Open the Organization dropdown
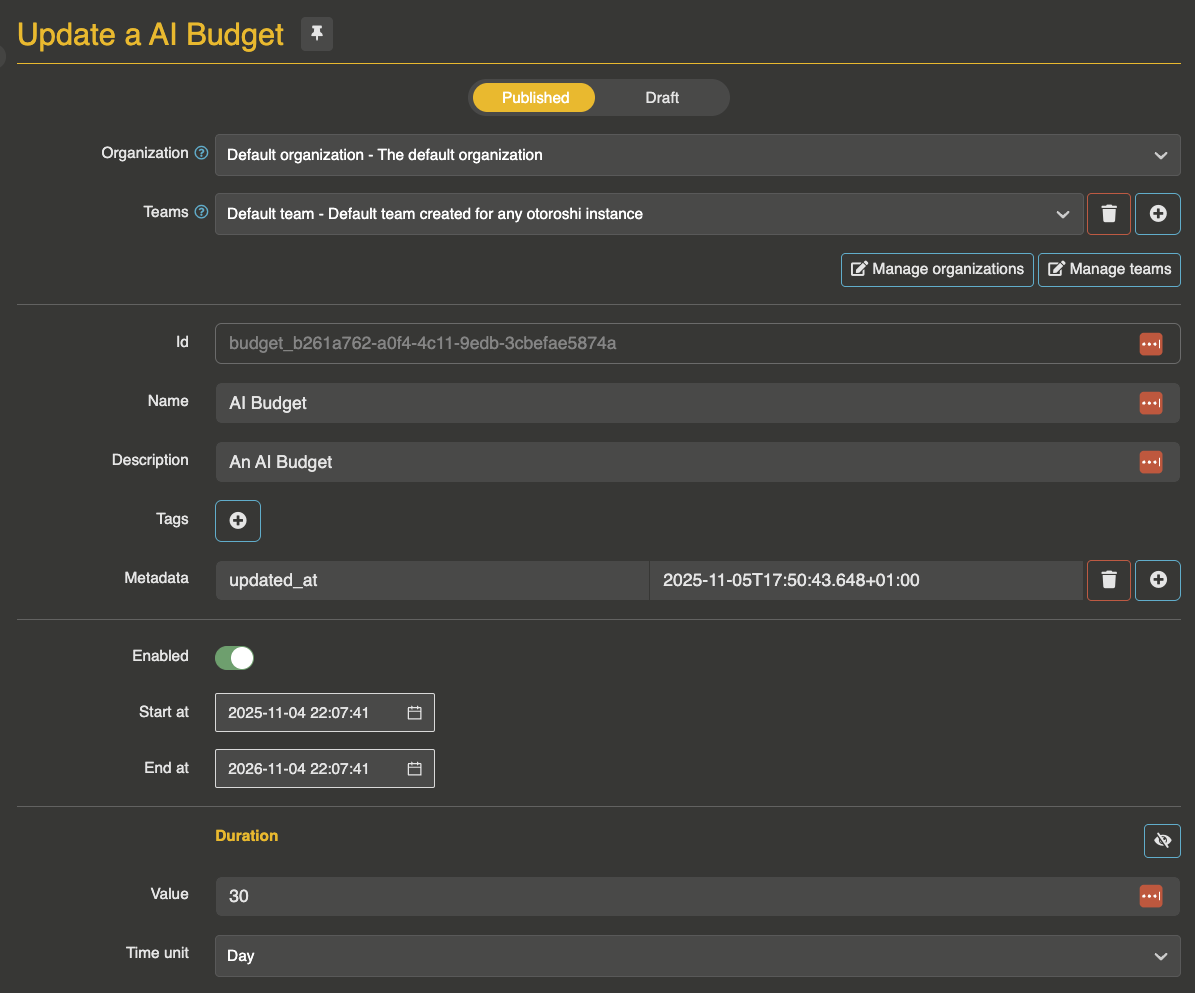This screenshot has height=993, width=1195. [x=697, y=155]
